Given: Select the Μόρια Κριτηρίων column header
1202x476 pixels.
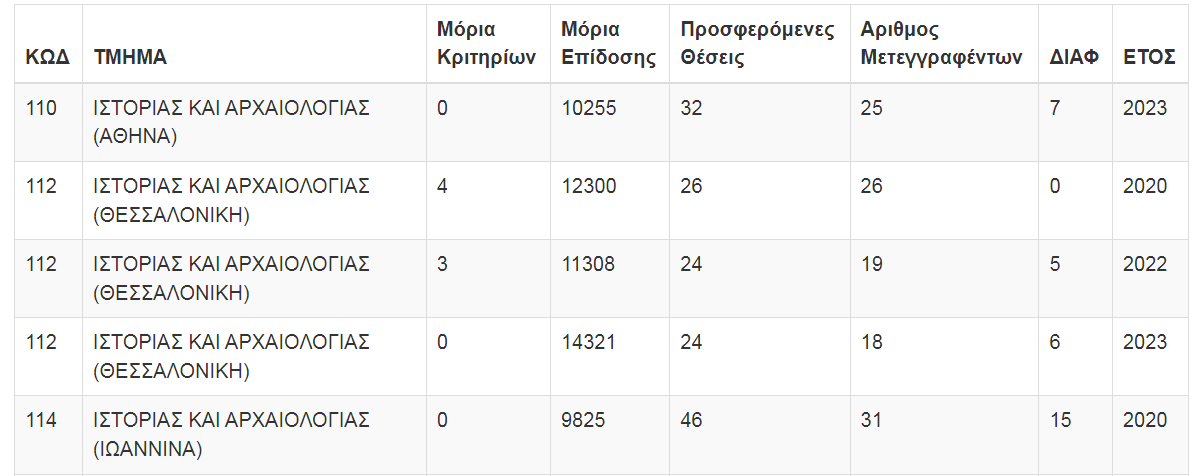Looking at the screenshot, I should pyautogui.click(x=481, y=43).
